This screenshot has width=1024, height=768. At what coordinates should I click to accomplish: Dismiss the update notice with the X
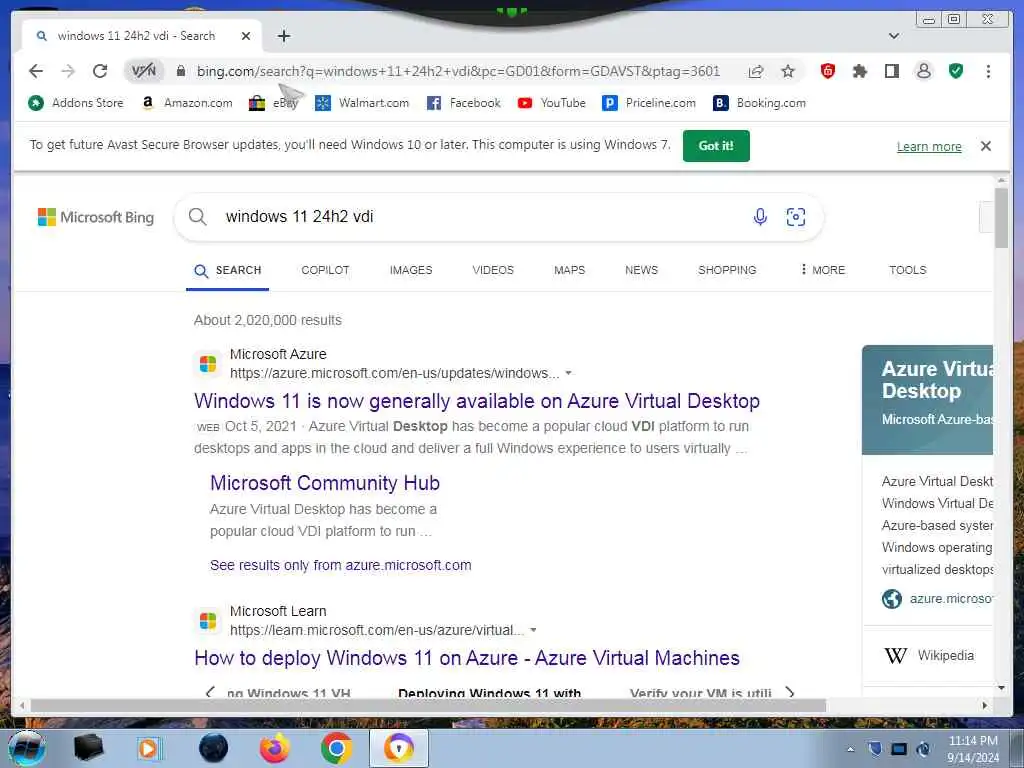[985, 146]
